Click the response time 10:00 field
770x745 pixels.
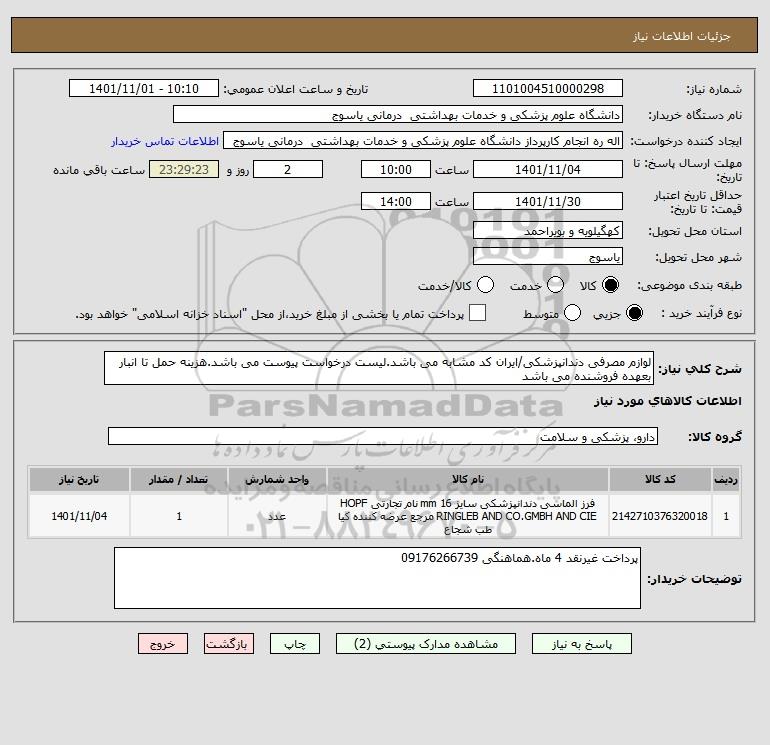pos(396,169)
